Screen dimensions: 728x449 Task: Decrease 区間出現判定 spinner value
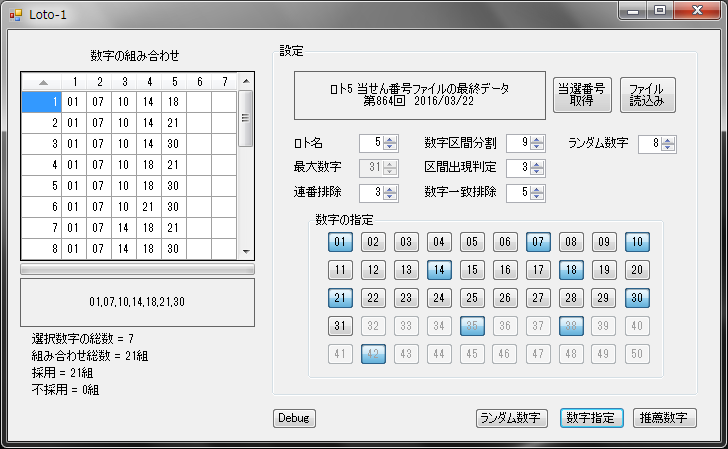tap(537, 172)
